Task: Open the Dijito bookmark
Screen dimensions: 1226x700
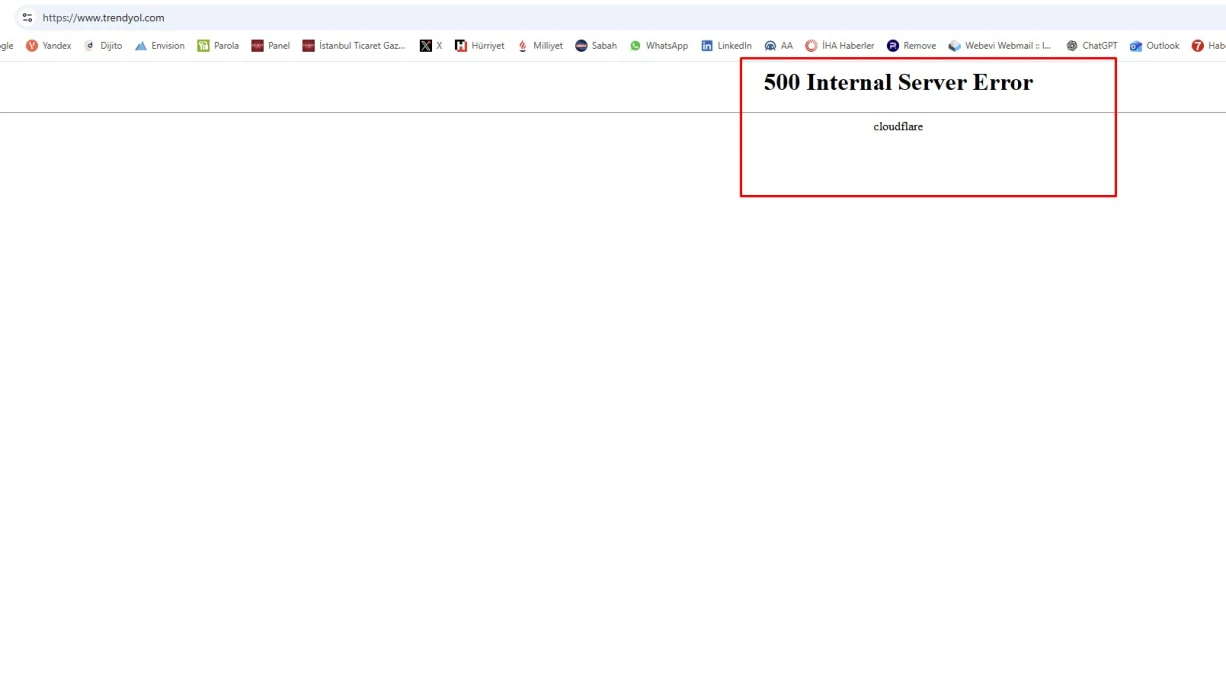Action: pos(103,46)
